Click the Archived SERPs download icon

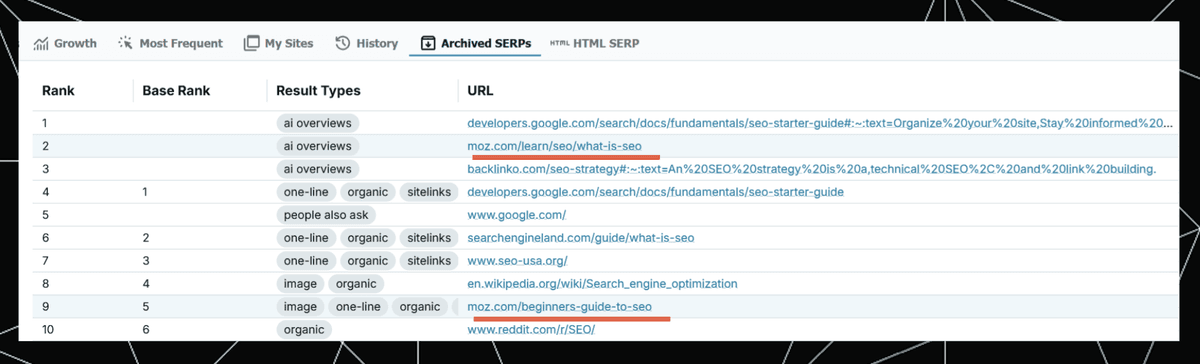tap(428, 44)
